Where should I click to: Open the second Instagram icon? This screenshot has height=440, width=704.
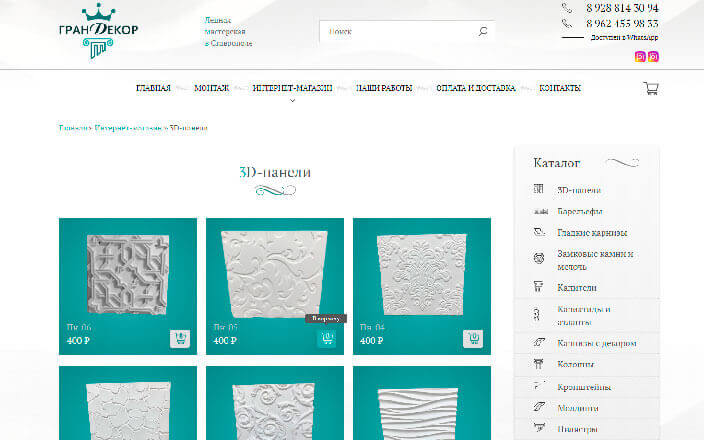click(x=653, y=57)
